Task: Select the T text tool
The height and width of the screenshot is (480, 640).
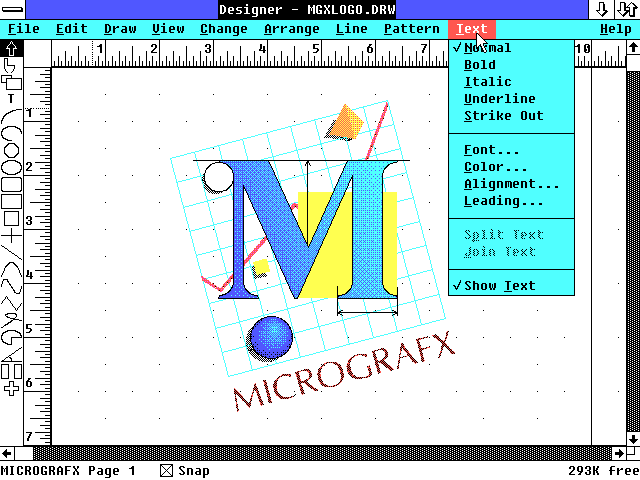Action: (x=11, y=99)
